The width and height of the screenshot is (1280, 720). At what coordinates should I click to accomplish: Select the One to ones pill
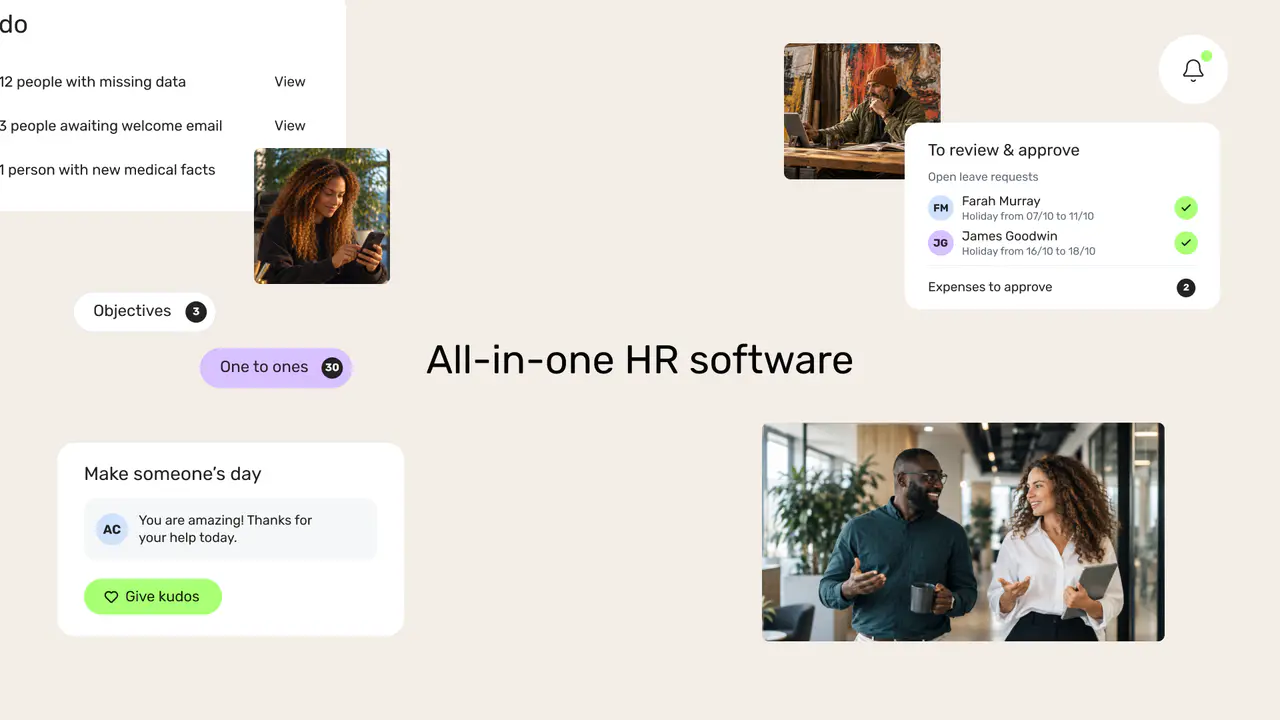[276, 367]
